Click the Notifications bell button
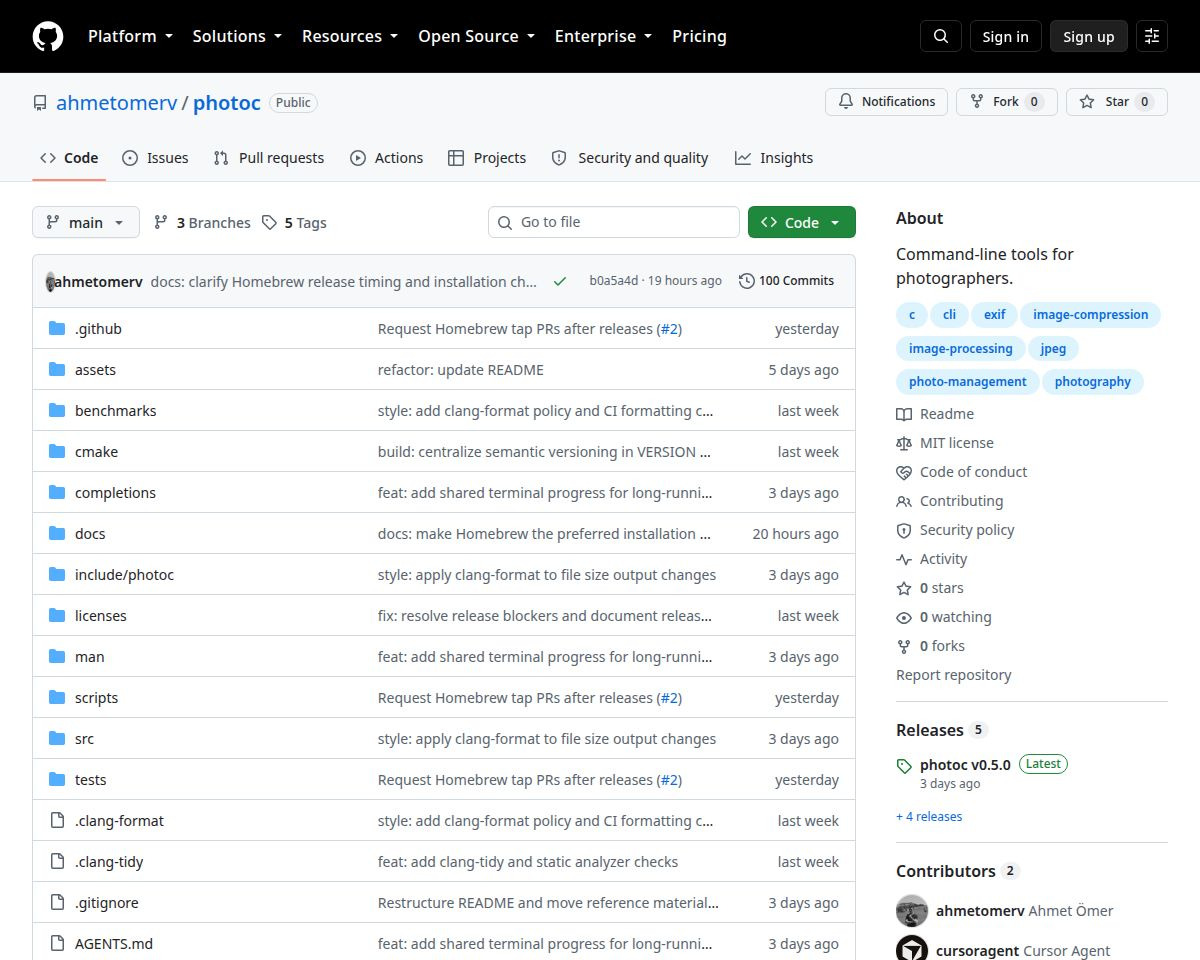Image resolution: width=1200 pixels, height=960 pixels. pos(886,102)
